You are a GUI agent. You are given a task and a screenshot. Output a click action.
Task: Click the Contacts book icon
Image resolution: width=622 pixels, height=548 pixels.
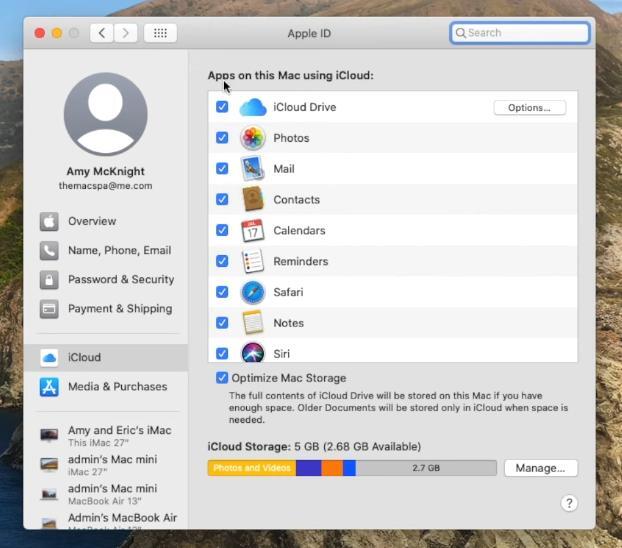click(252, 200)
